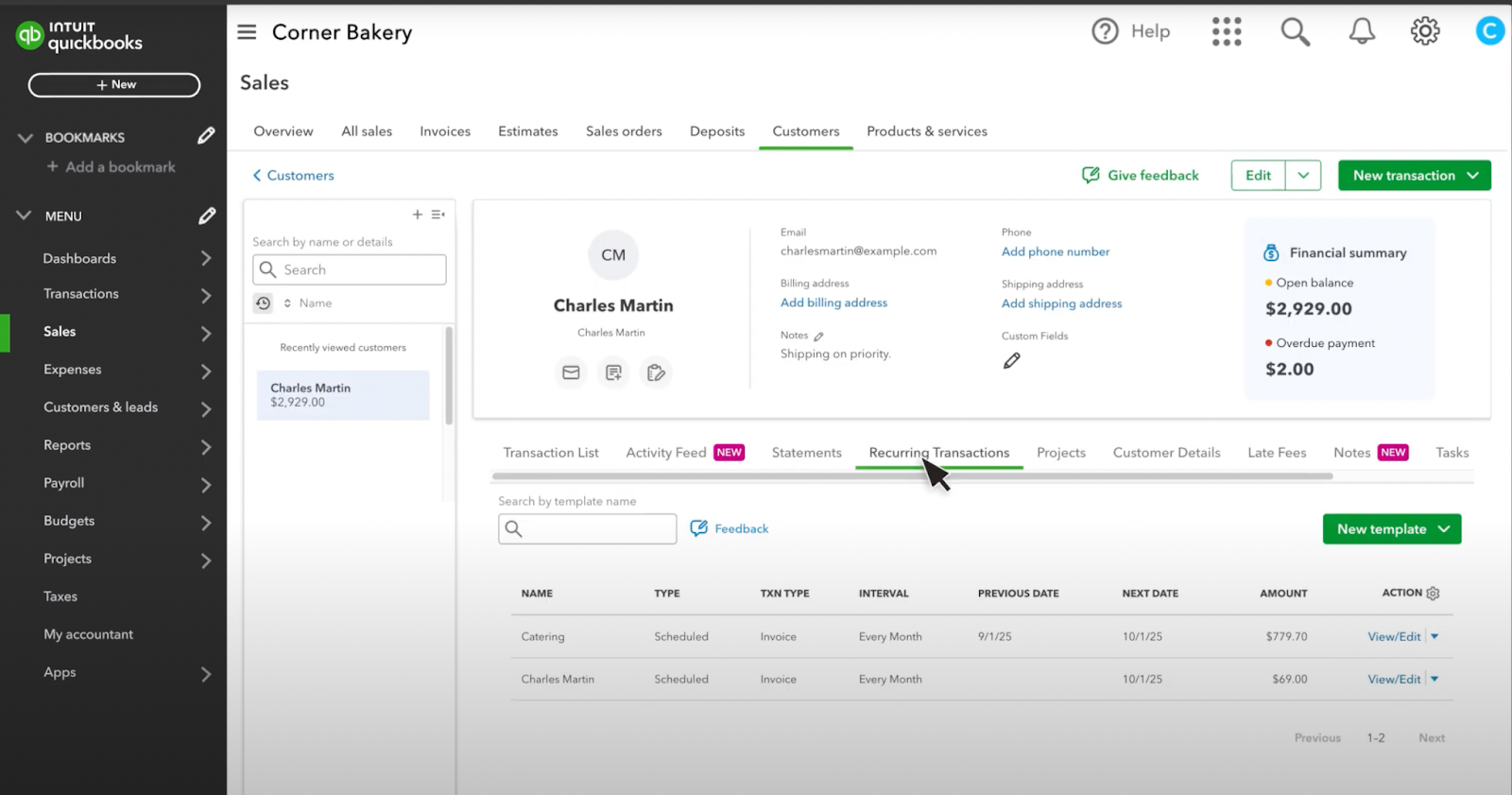Open Catering row action dropdown arrow
This screenshot has height=795, width=1512.
(1435, 636)
